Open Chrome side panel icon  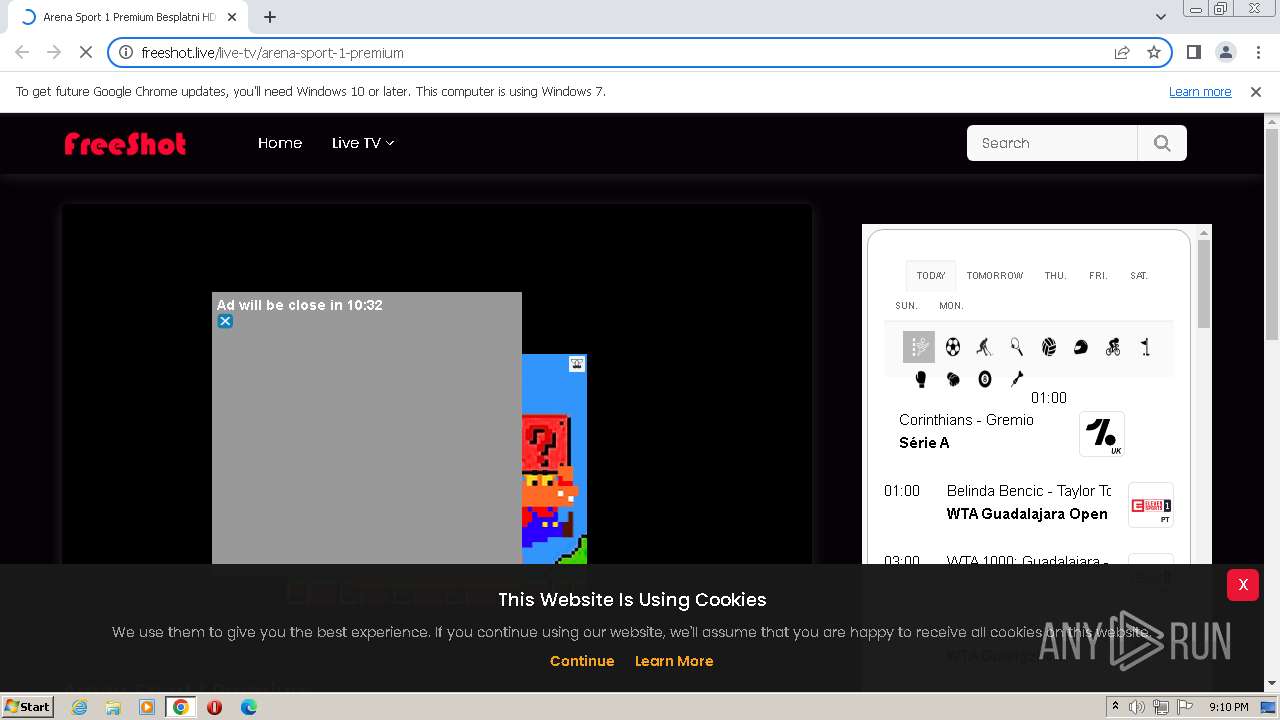point(1193,52)
